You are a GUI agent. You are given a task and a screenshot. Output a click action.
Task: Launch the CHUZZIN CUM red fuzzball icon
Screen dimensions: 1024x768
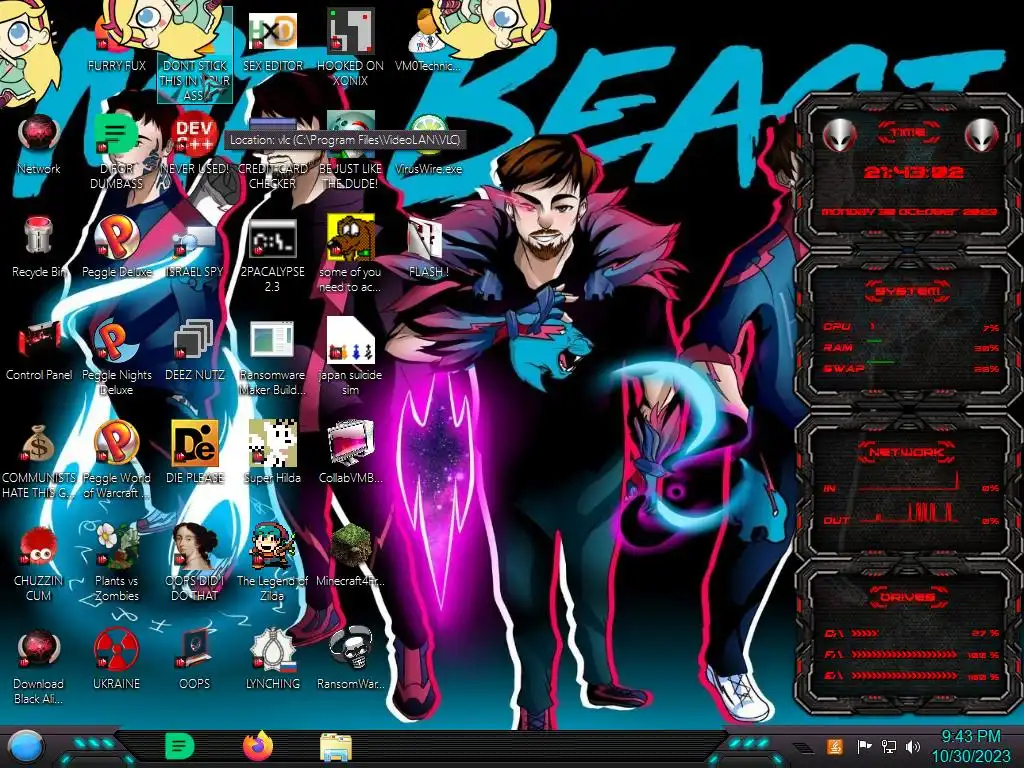click(39, 564)
